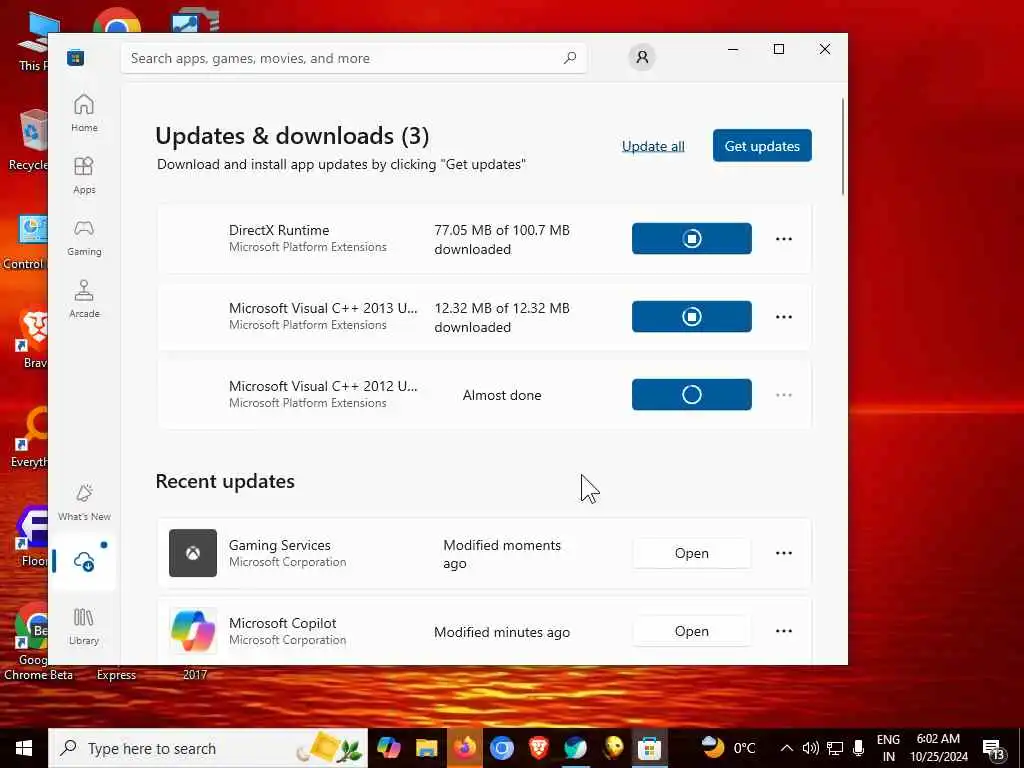Screen dimensions: 1024x768
Task: Select the DirectX Runtime title text
Action: click(279, 230)
